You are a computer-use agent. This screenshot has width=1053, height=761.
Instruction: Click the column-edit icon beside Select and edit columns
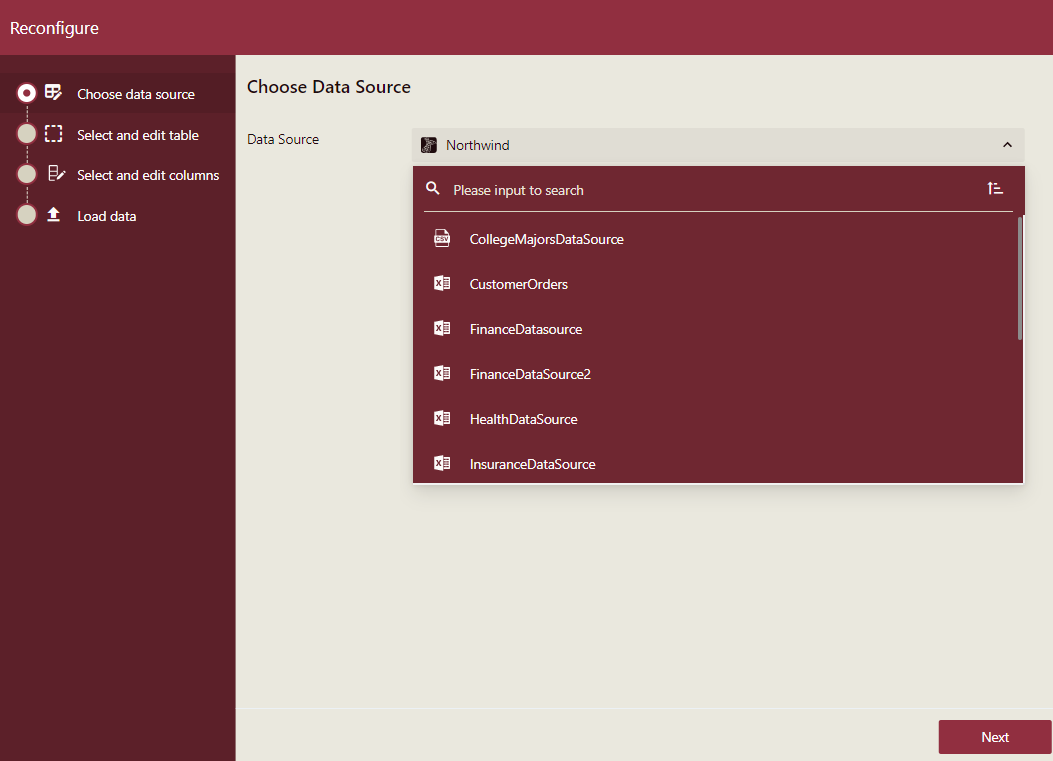pyautogui.click(x=53, y=174)
